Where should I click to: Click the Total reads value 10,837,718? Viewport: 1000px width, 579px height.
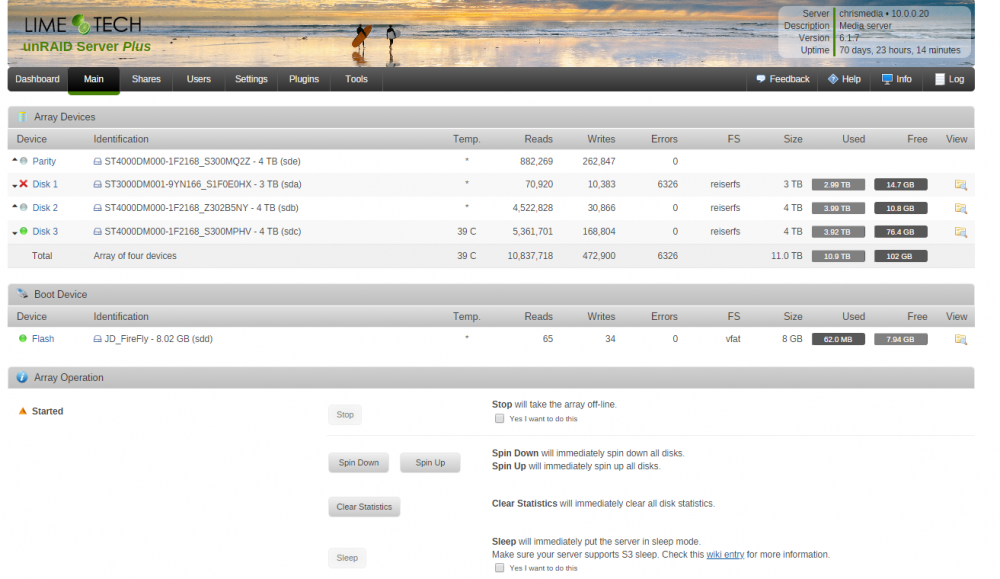(x=530, y=256)
